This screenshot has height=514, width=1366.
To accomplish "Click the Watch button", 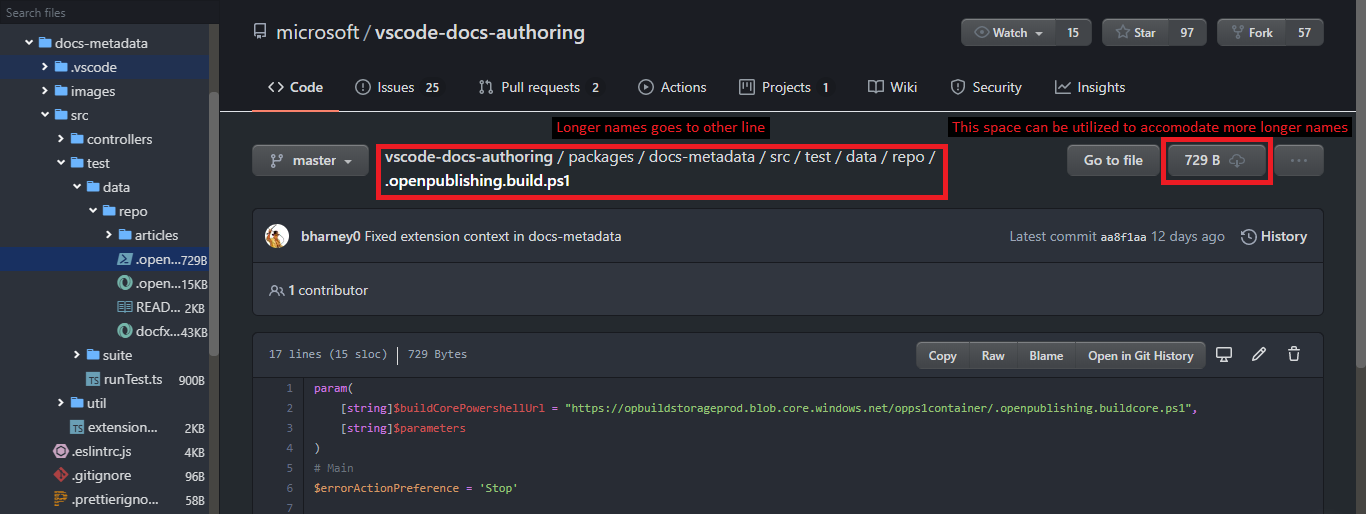I will (1007, 32).
